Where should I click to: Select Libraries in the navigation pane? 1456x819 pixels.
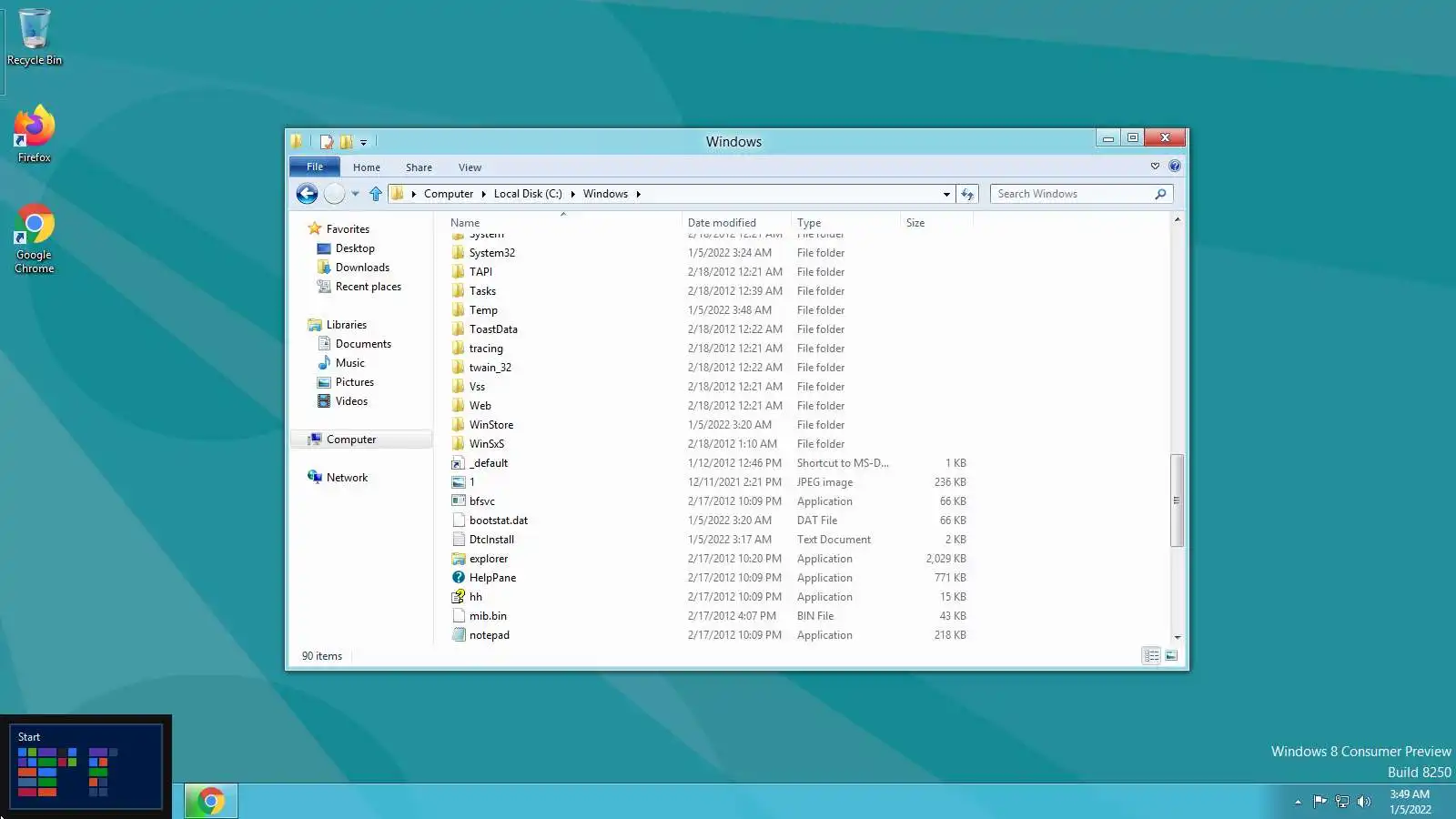coord(347,325)
